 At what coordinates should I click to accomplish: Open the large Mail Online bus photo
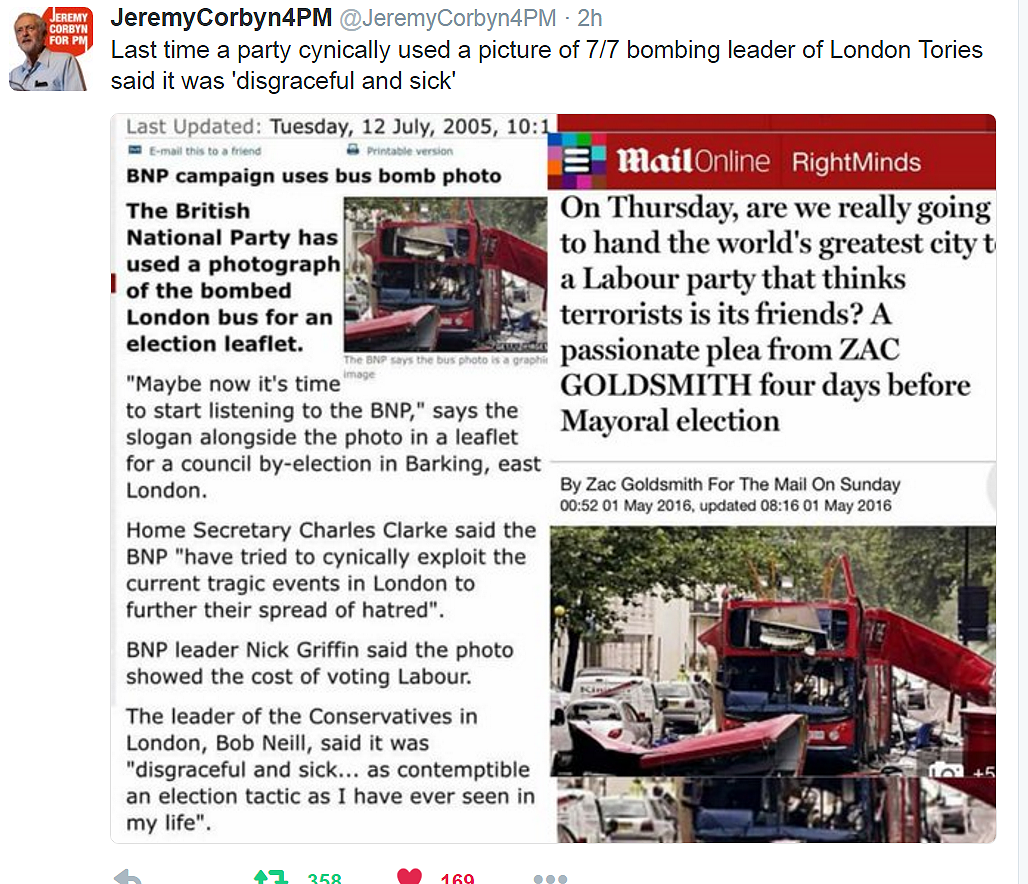pos(773,652)
